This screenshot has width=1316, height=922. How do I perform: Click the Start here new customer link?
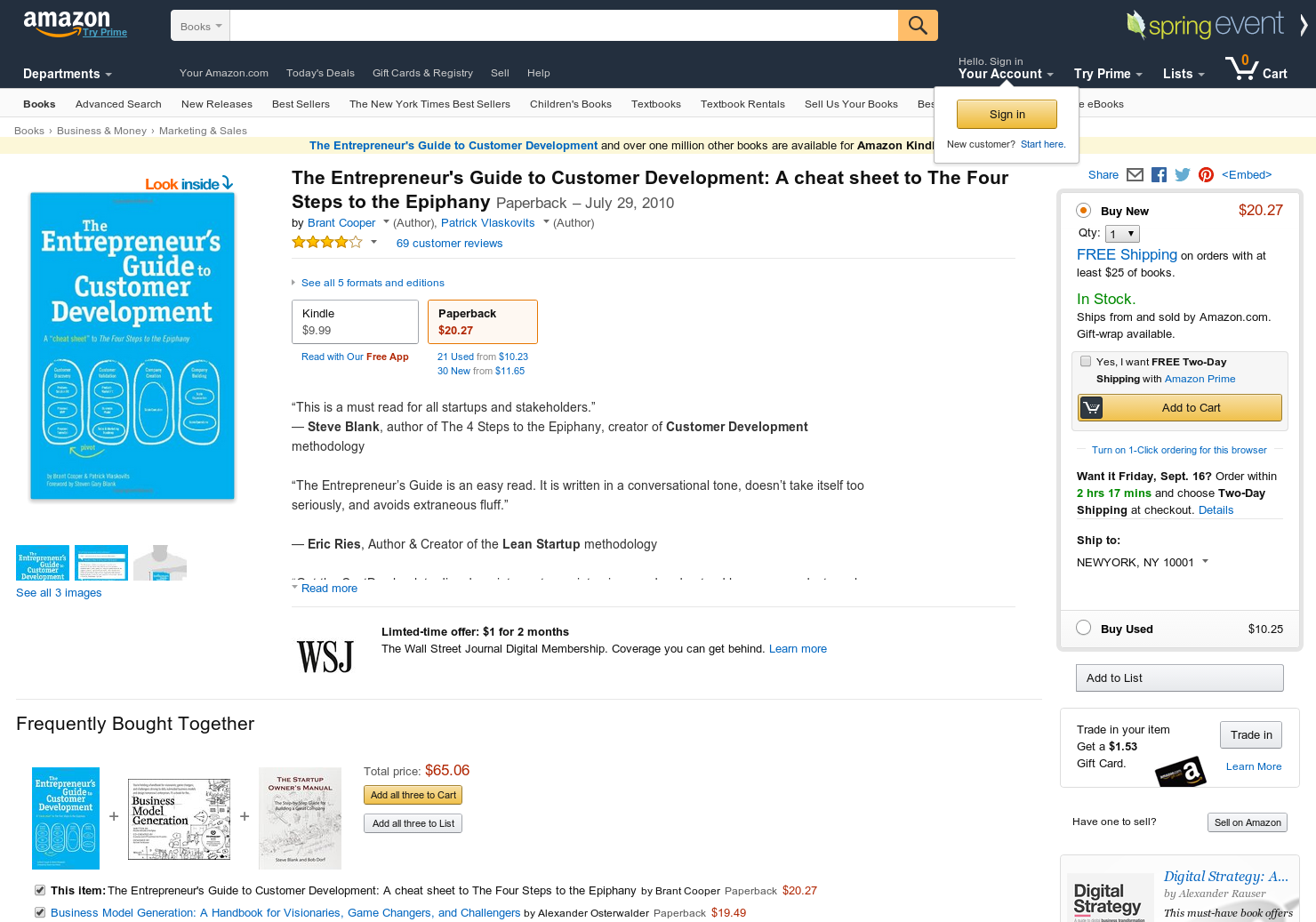click(x=1043, y=144)
